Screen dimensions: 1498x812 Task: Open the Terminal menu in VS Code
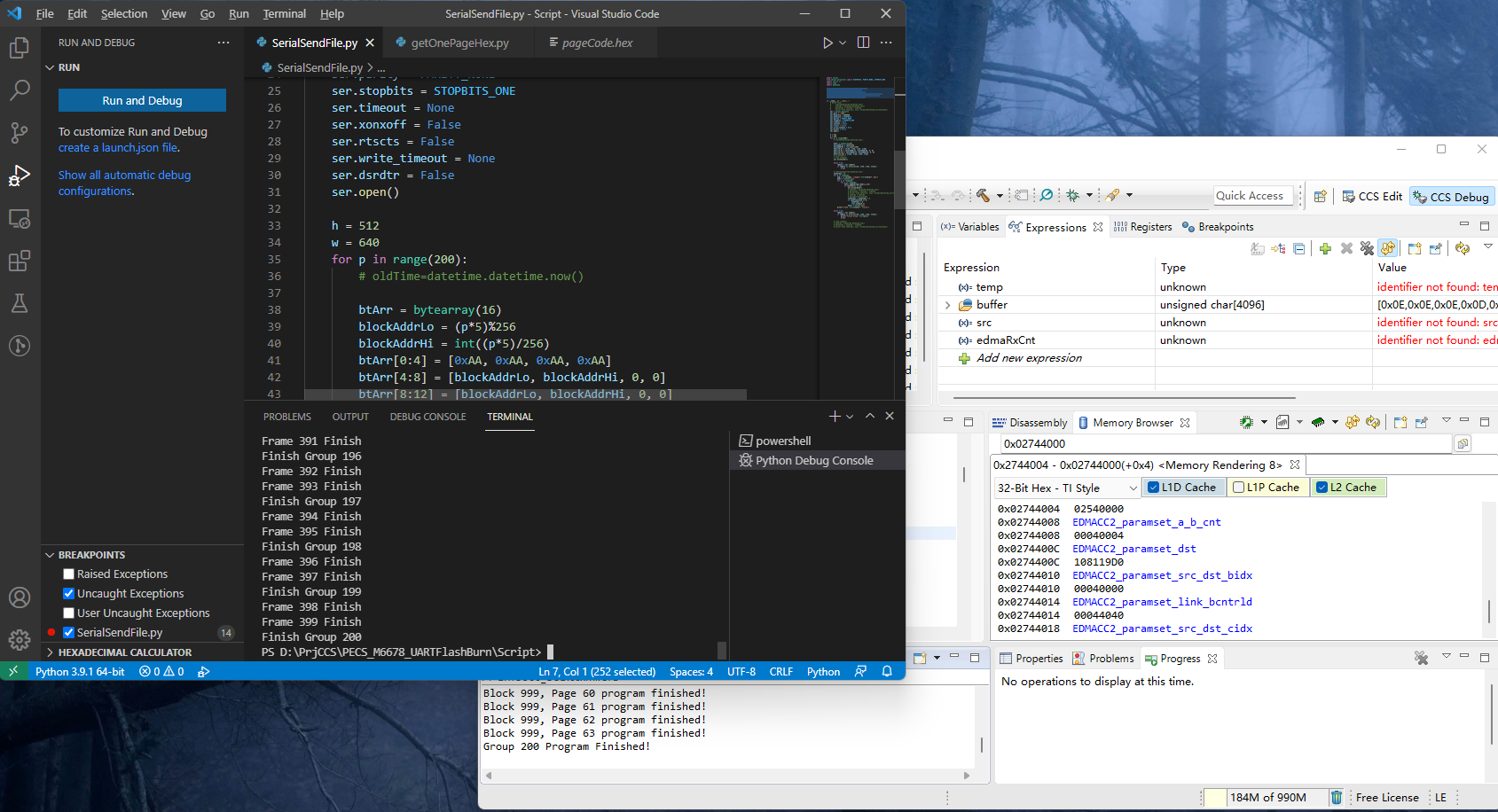tap(284, 13)
